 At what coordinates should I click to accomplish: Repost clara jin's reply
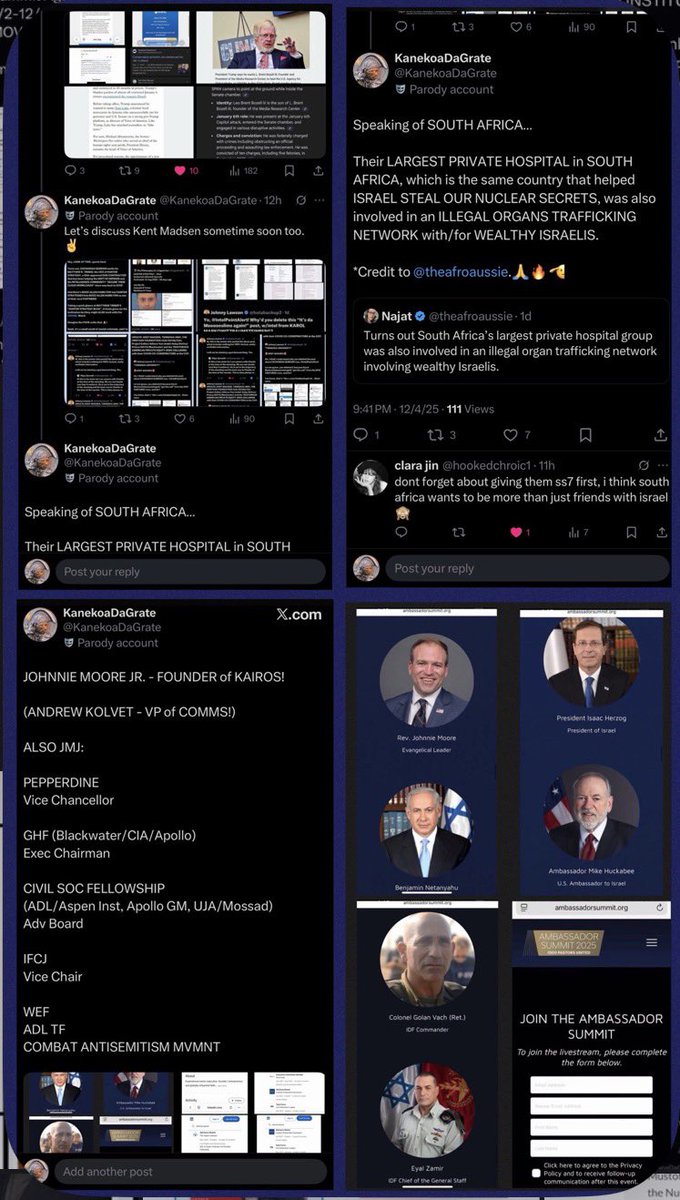click(456, 533)
